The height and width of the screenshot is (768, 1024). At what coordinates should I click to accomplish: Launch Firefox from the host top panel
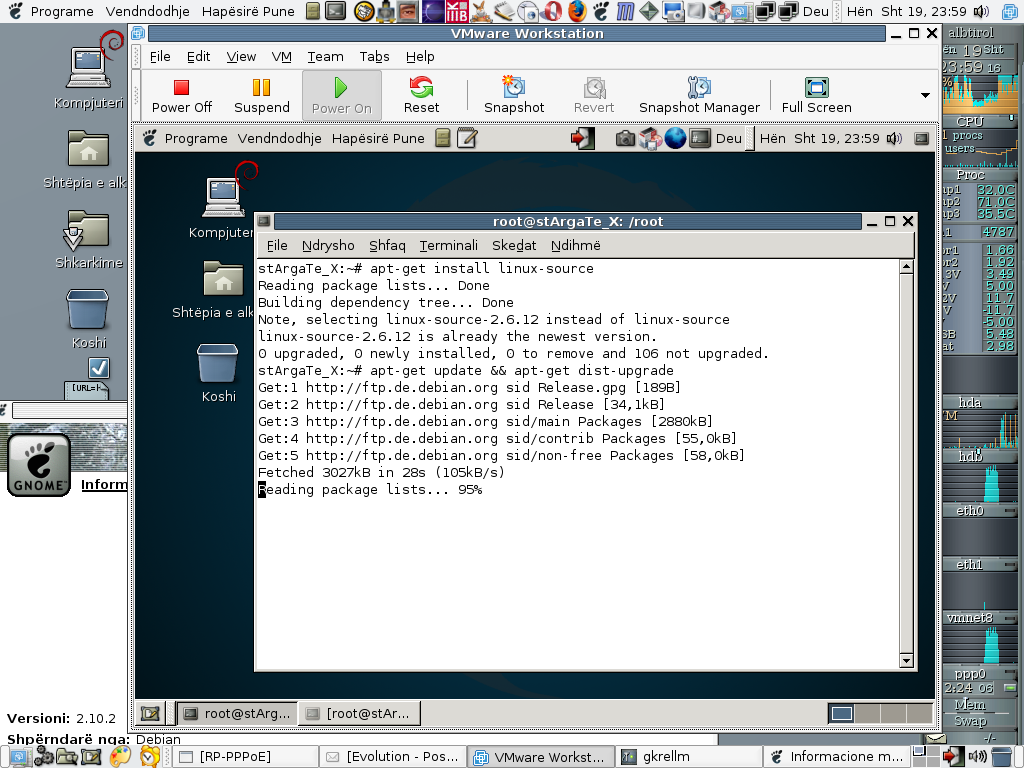tap(577, 11)
